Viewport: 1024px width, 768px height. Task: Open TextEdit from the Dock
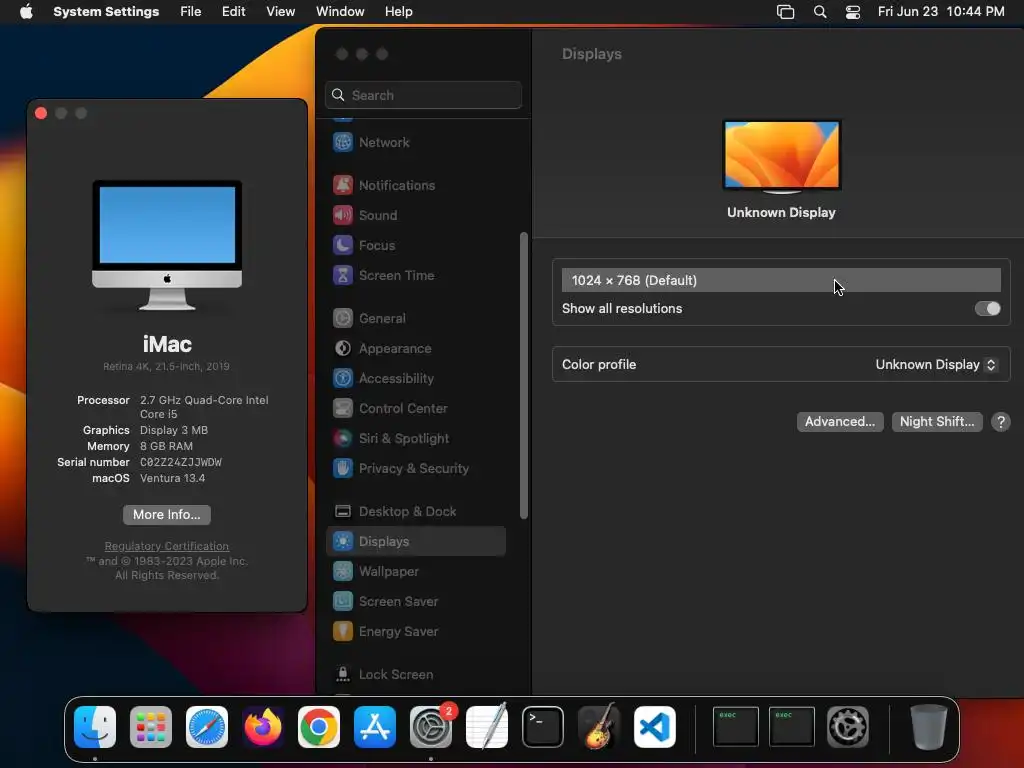point(487,727)
